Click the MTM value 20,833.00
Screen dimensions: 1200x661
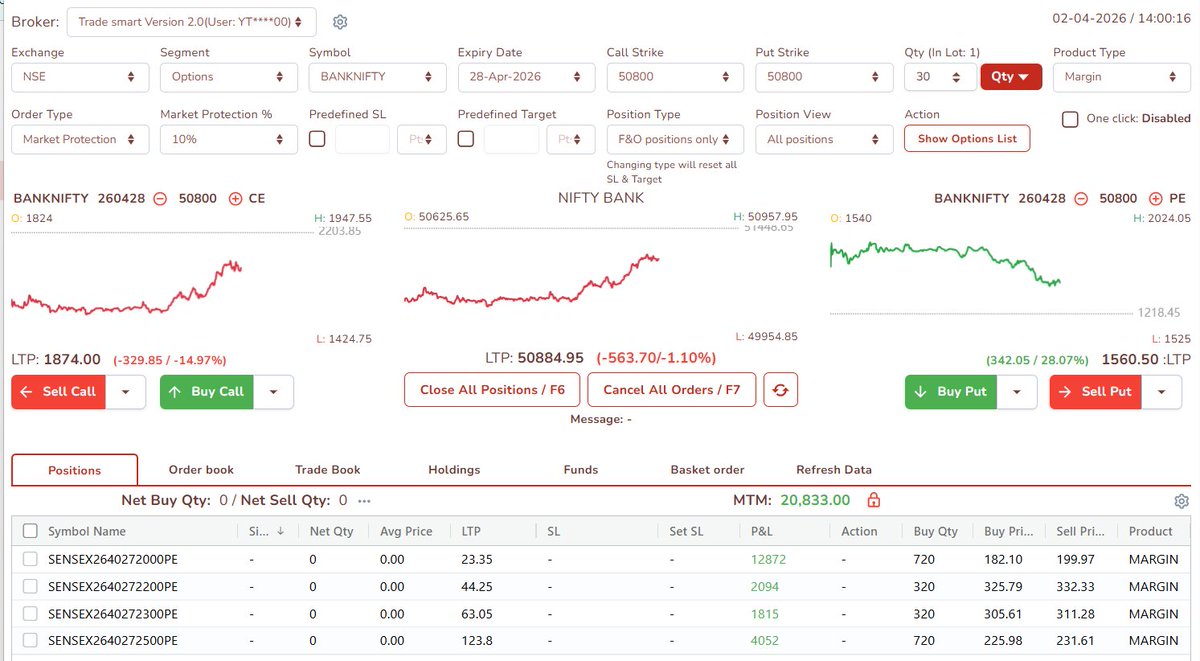[815, 500]
